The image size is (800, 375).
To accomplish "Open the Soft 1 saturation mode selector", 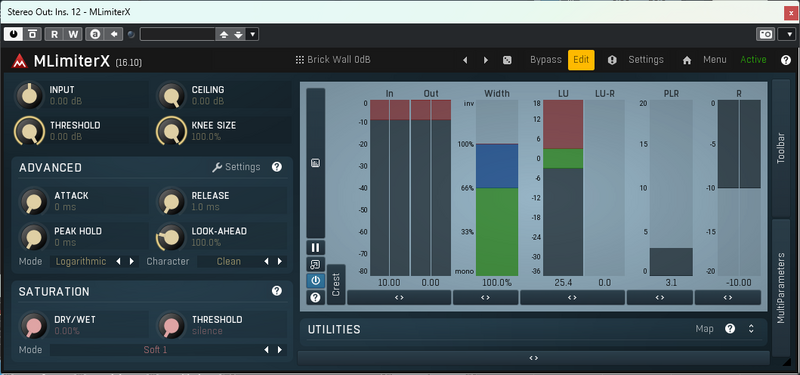I will (155, 349).
